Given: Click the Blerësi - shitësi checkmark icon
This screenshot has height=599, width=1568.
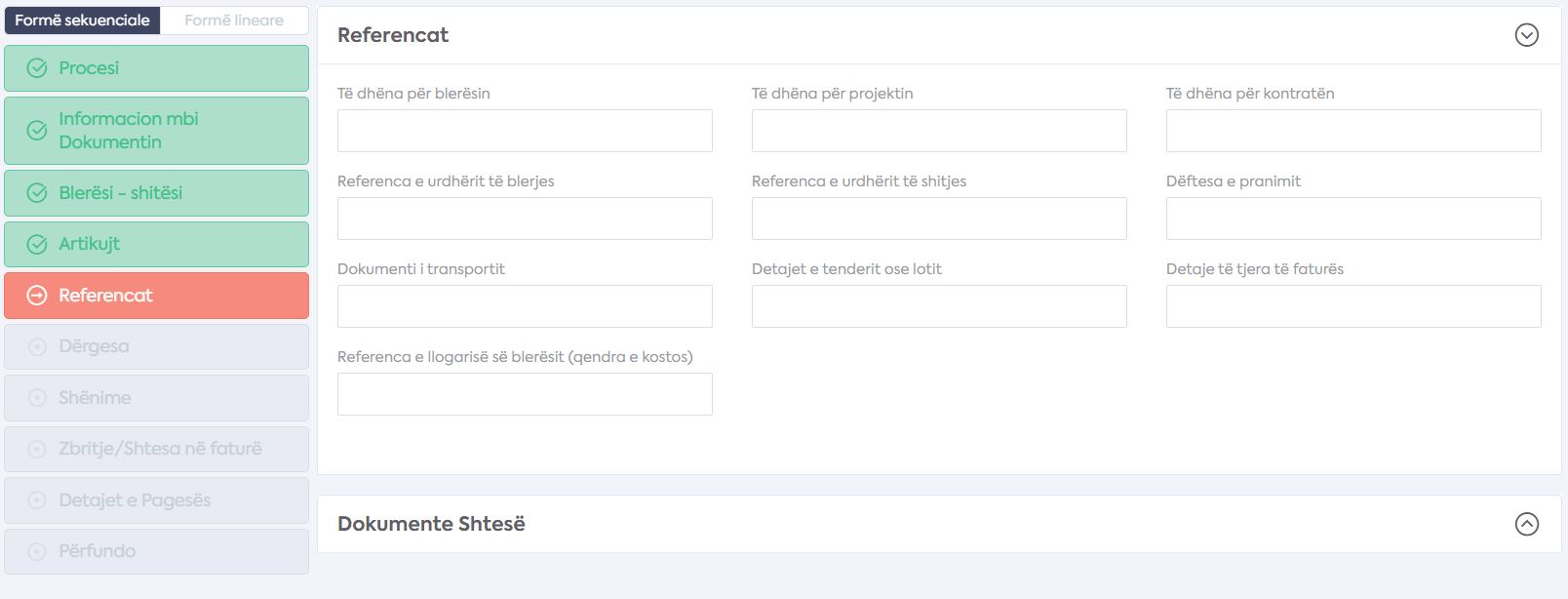Looking at the screenshot, I should [x=37, y=193].
